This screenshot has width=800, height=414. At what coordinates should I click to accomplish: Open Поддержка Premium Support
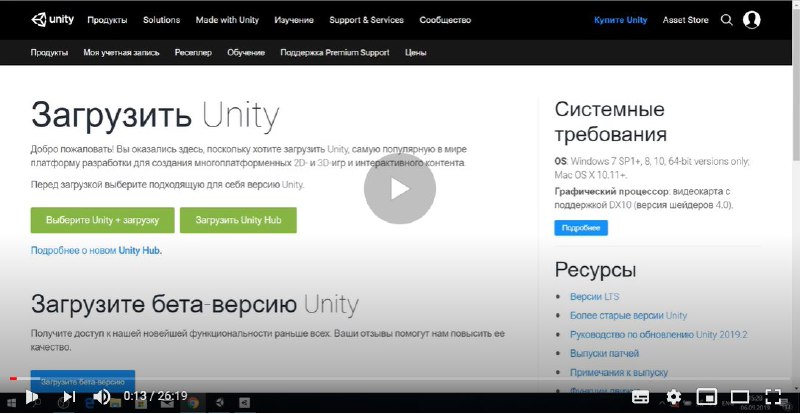click(x=335, y=53)
